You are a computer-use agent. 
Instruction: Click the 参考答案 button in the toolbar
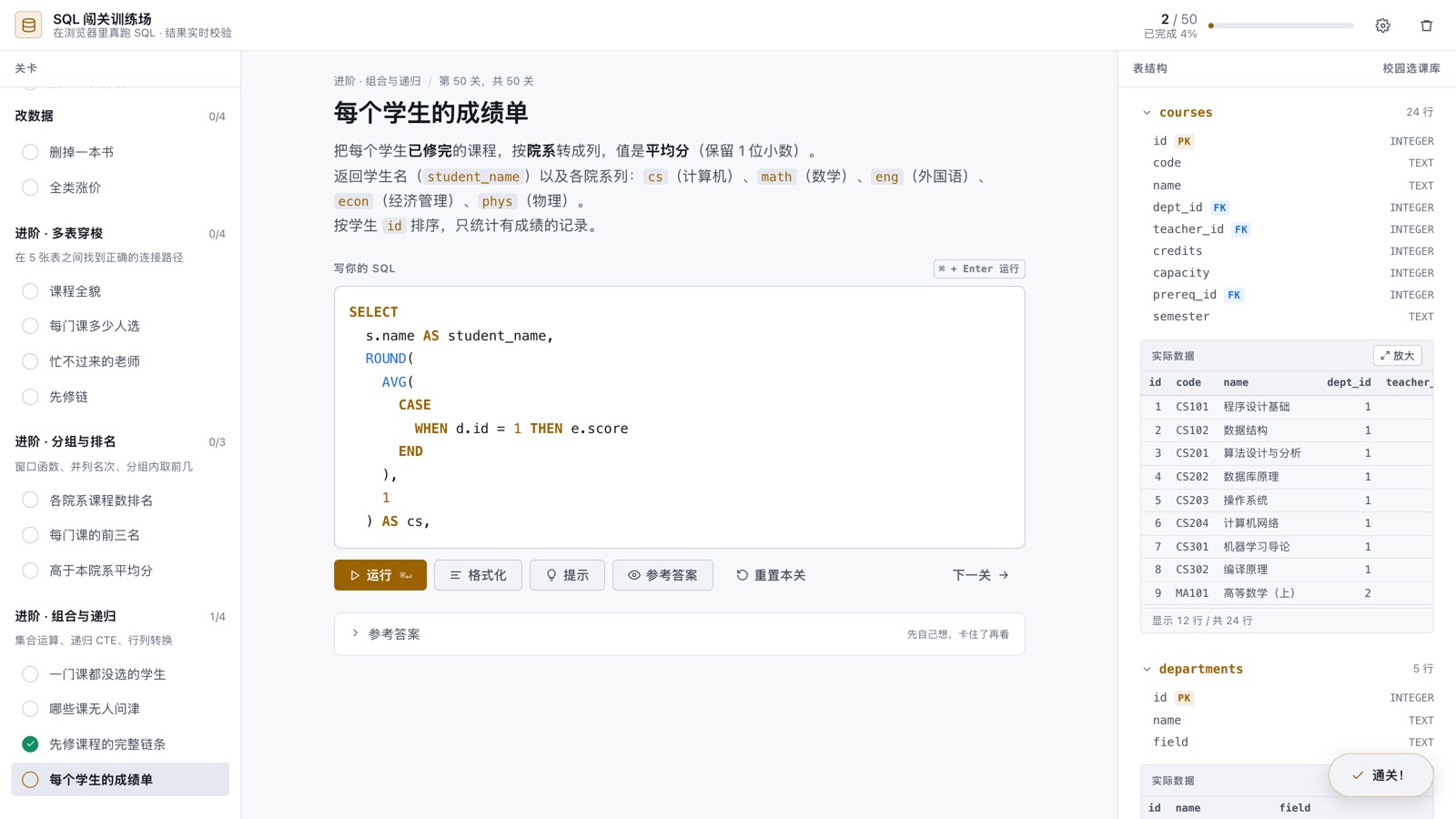pyautogui.click(x=662, y=575)
